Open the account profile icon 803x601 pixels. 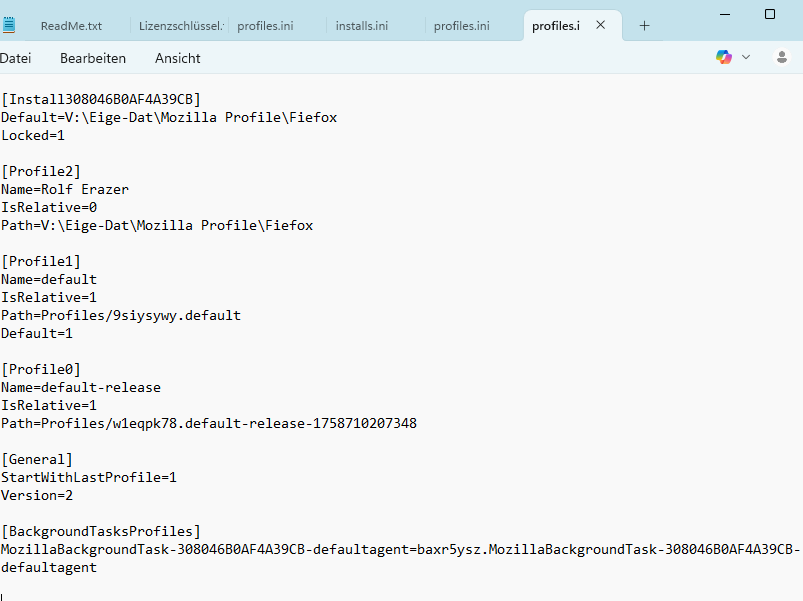pyautogui.click(x=782, y=58)
